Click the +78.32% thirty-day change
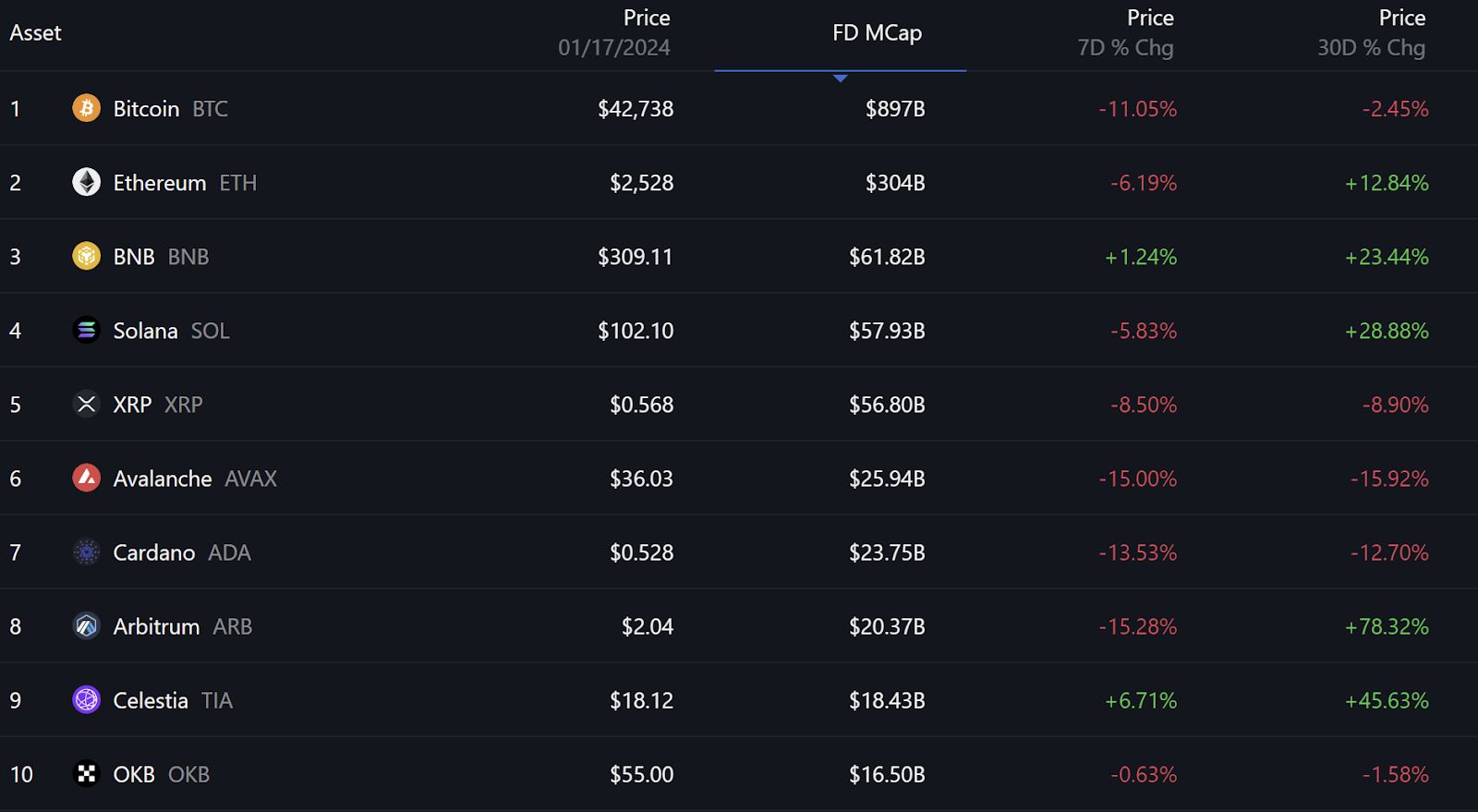 click(x=1387, y=626)
